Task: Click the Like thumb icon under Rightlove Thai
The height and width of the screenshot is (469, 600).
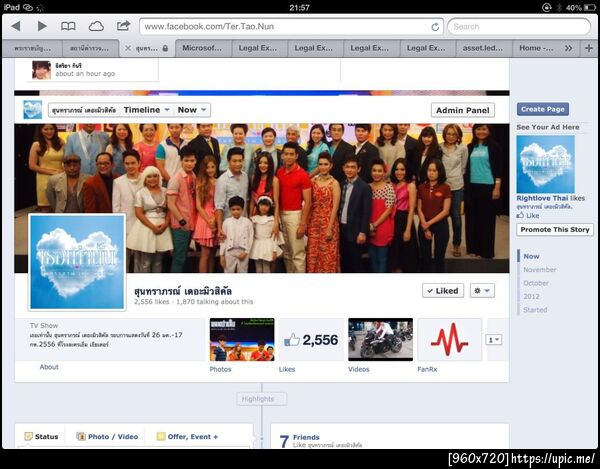Action: click(520, 215)
